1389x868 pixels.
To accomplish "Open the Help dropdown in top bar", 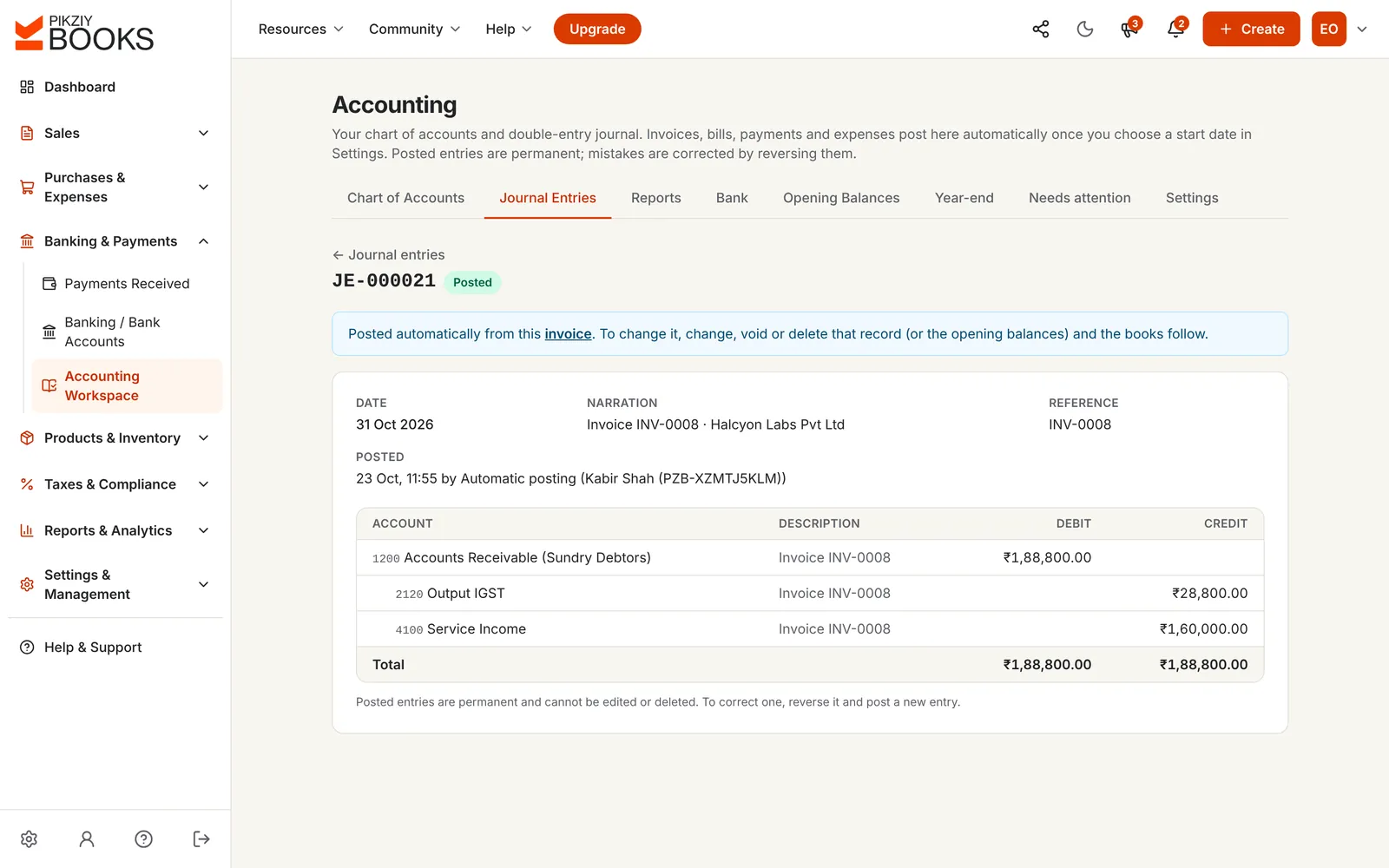I will (x=509, y=29).
